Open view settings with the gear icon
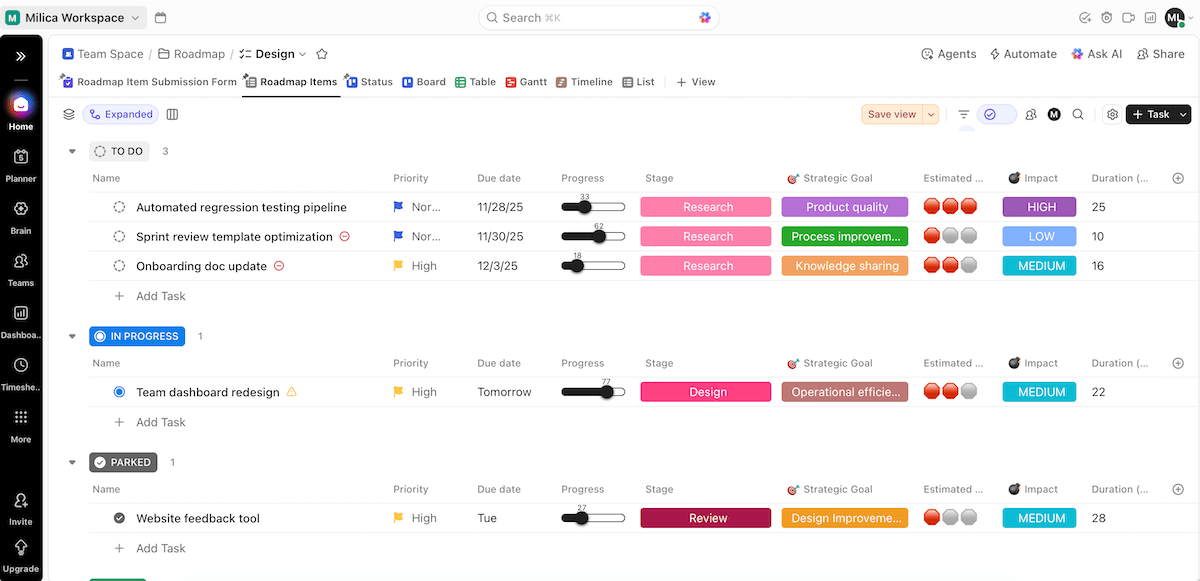 [1112, 114]
